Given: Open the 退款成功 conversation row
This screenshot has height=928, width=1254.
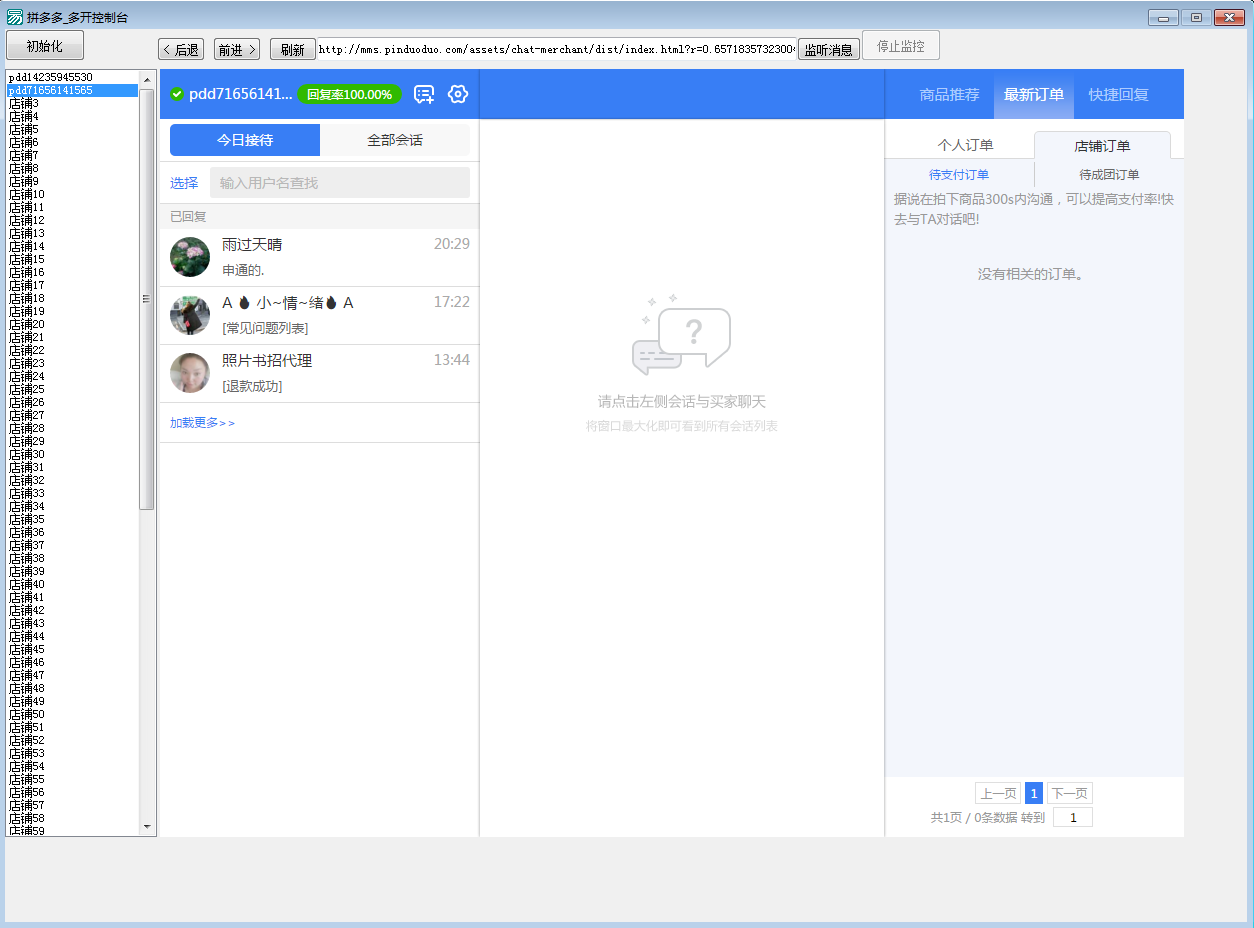Looking at the screenshot, I should pyautogui.click(x=320, y=373).
